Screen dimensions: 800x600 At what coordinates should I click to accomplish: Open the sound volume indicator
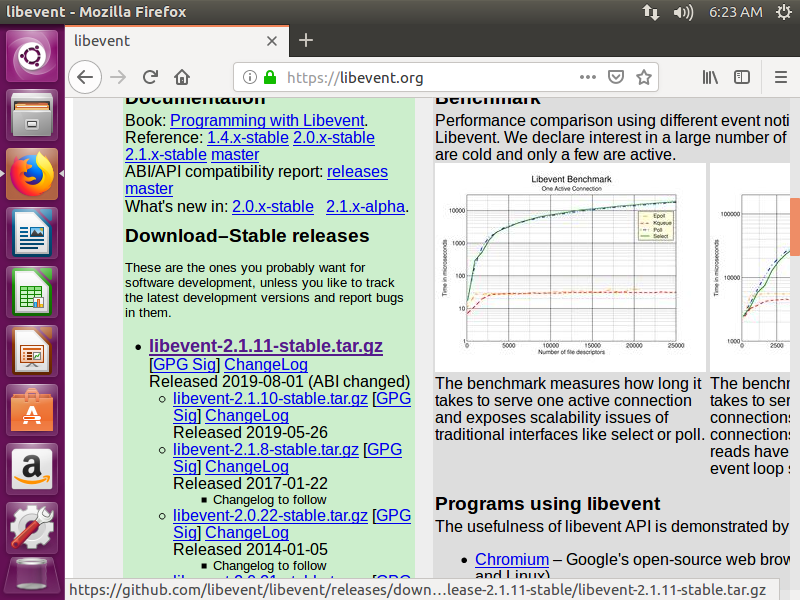[x=683, y=12]
